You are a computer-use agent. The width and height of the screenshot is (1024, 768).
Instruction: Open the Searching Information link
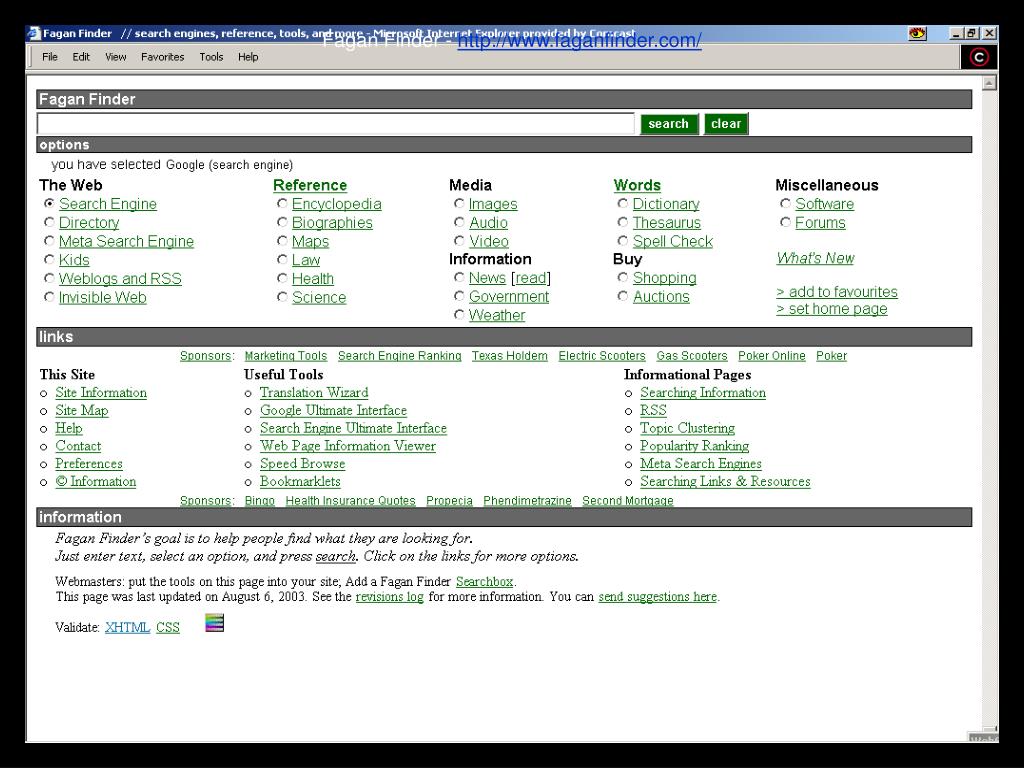click(x=703, y=392)
